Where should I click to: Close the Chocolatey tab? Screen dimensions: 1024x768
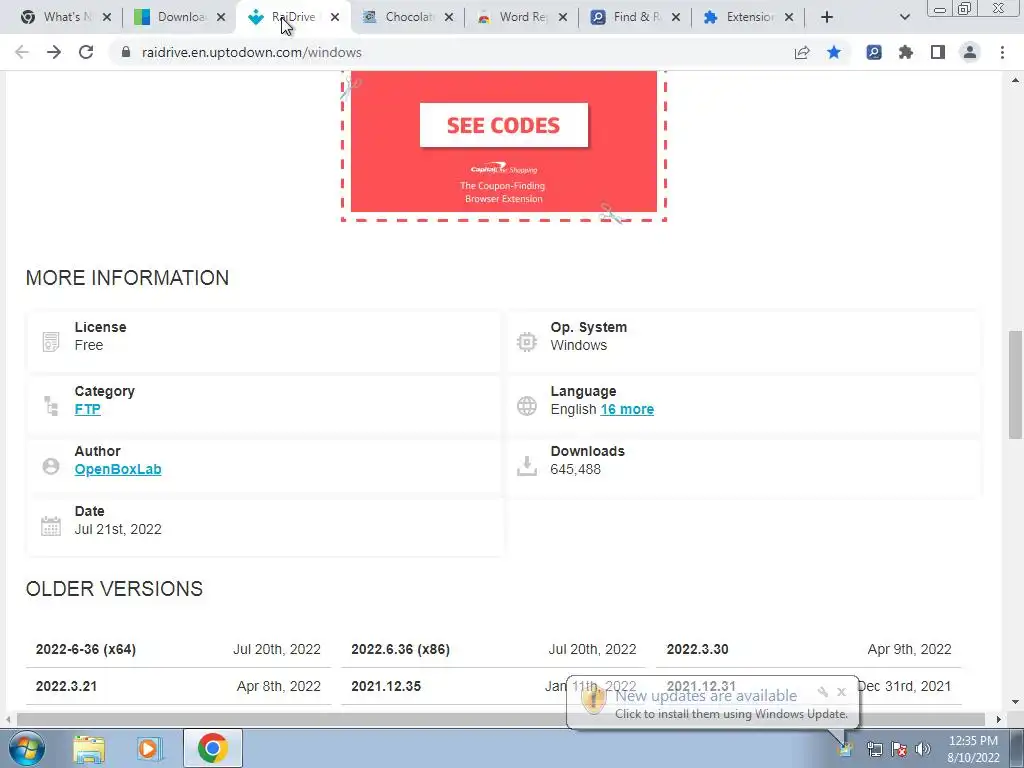pos(449,17)
